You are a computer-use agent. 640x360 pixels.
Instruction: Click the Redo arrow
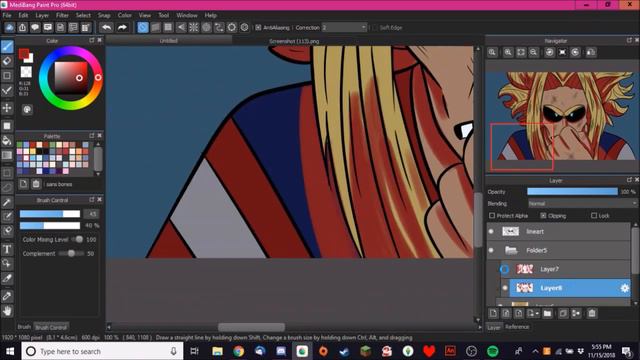[122, 27]
